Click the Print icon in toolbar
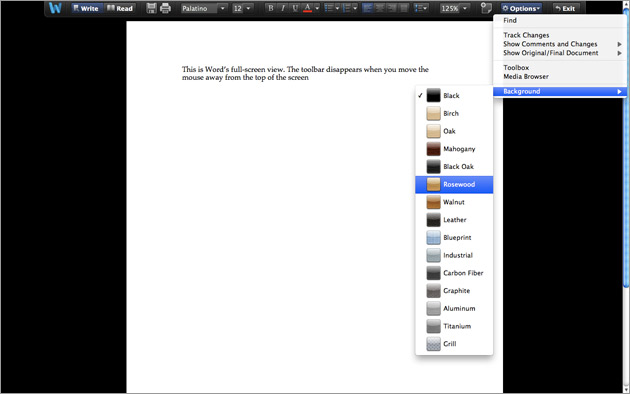Viewport: 630px width, 394px height. [165, 8]
